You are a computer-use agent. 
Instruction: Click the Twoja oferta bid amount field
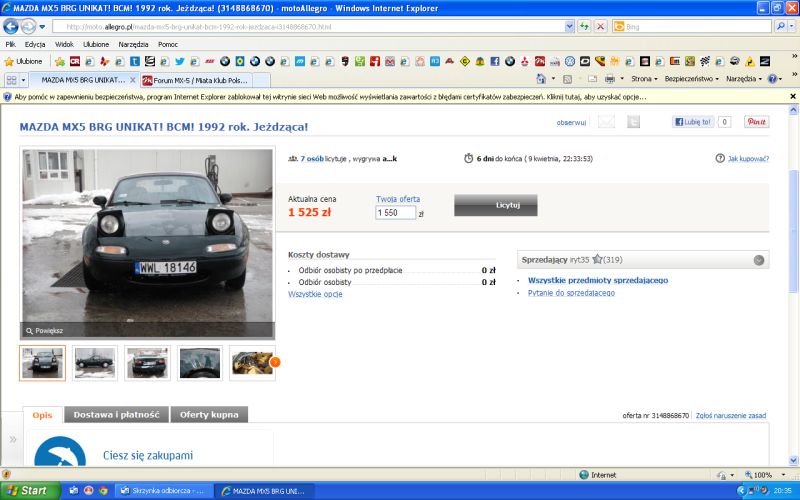(395, 213)
